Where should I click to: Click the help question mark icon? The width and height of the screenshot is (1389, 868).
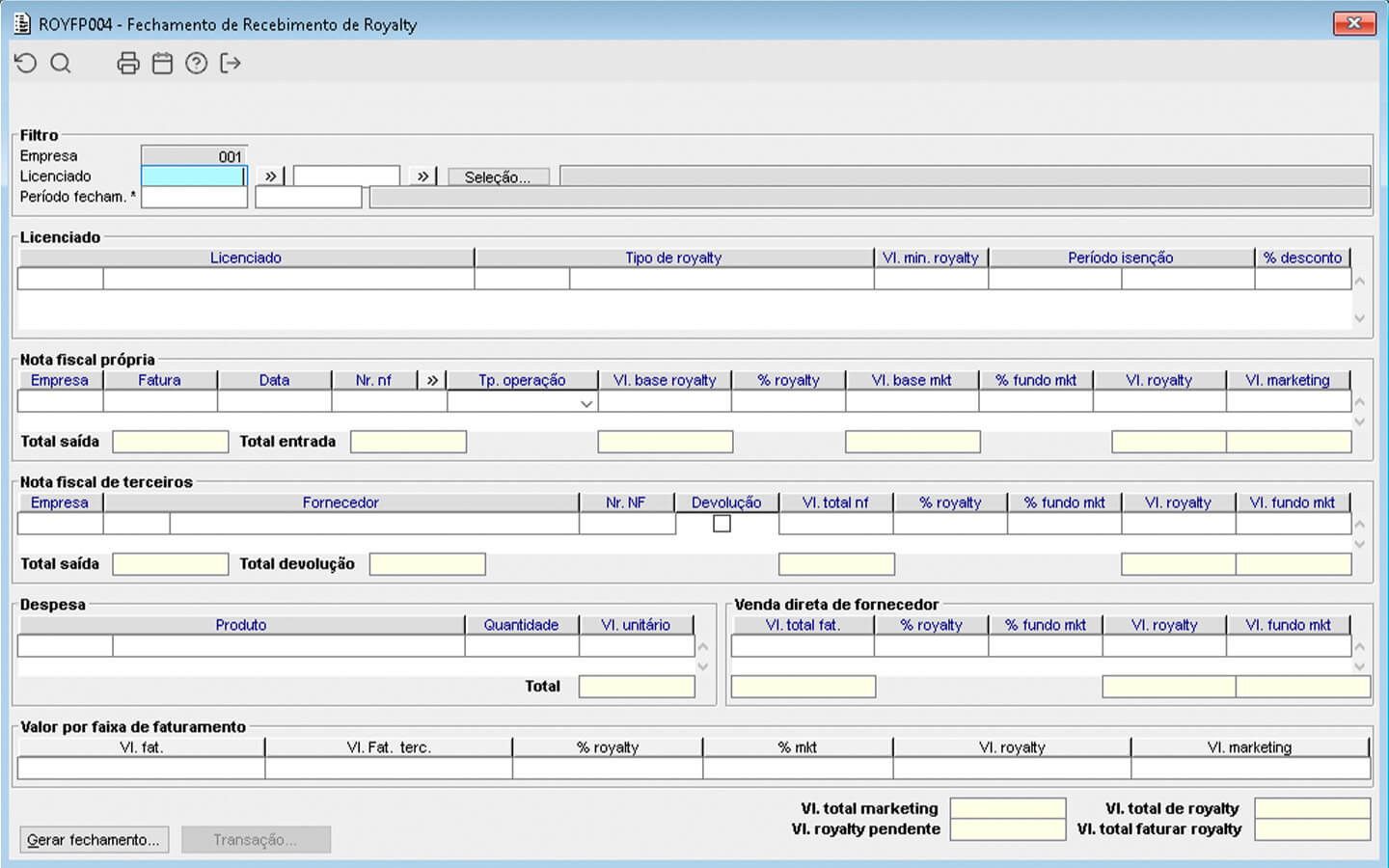[196, 64]
